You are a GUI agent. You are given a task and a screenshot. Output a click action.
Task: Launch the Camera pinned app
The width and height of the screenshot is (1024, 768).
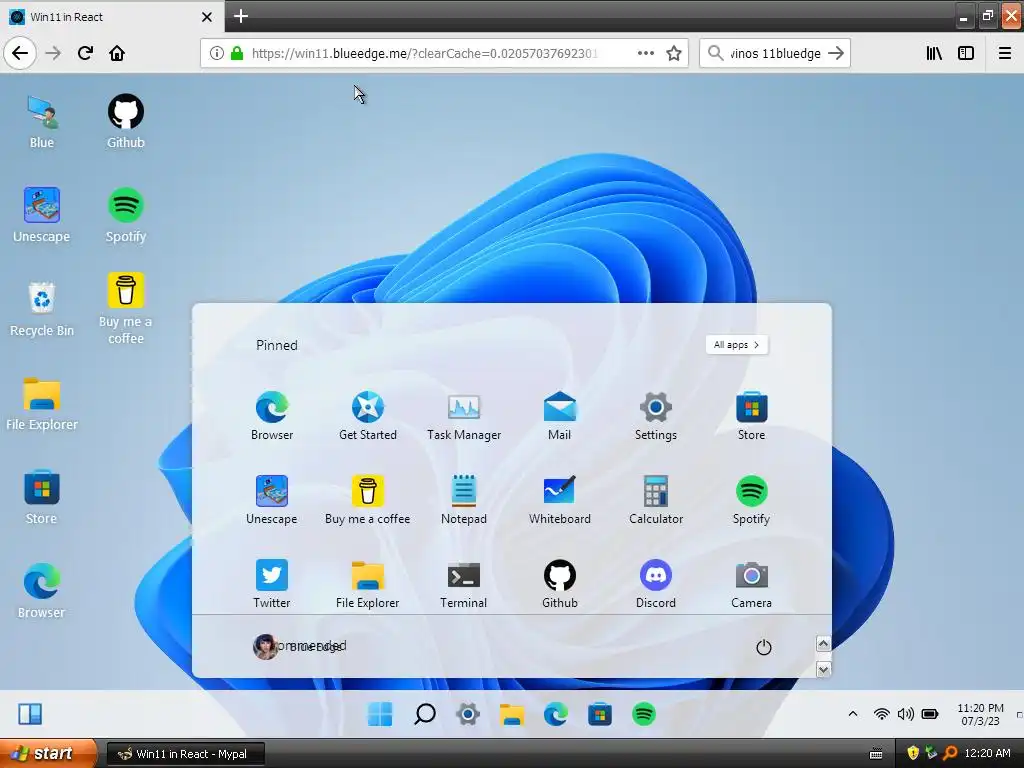click(751, 584)
